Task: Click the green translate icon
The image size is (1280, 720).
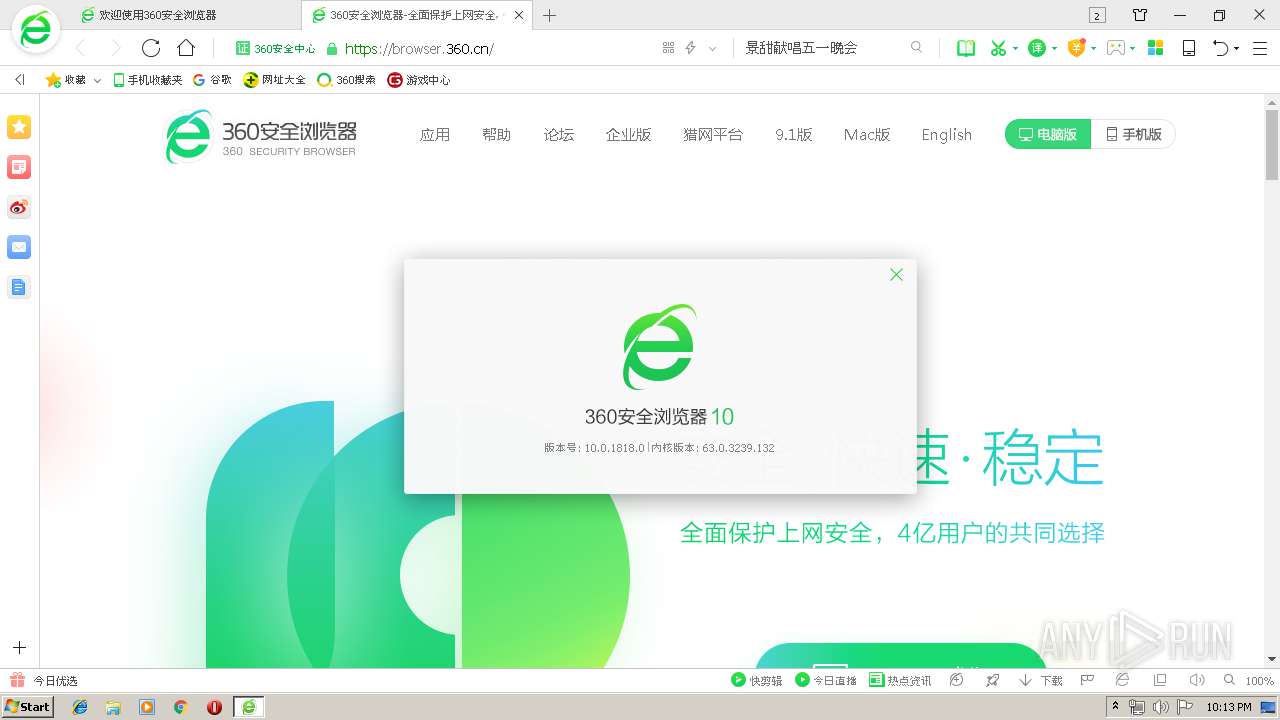Action: coord(1037,48)
